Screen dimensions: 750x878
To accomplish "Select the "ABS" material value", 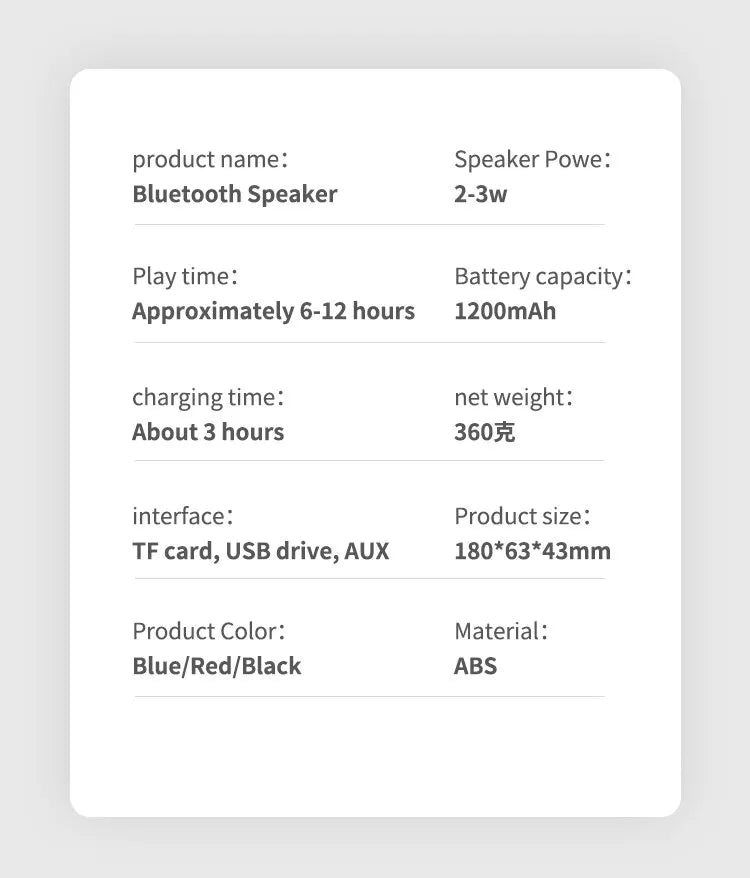I will pyautogui.click(x=476, y=666).
